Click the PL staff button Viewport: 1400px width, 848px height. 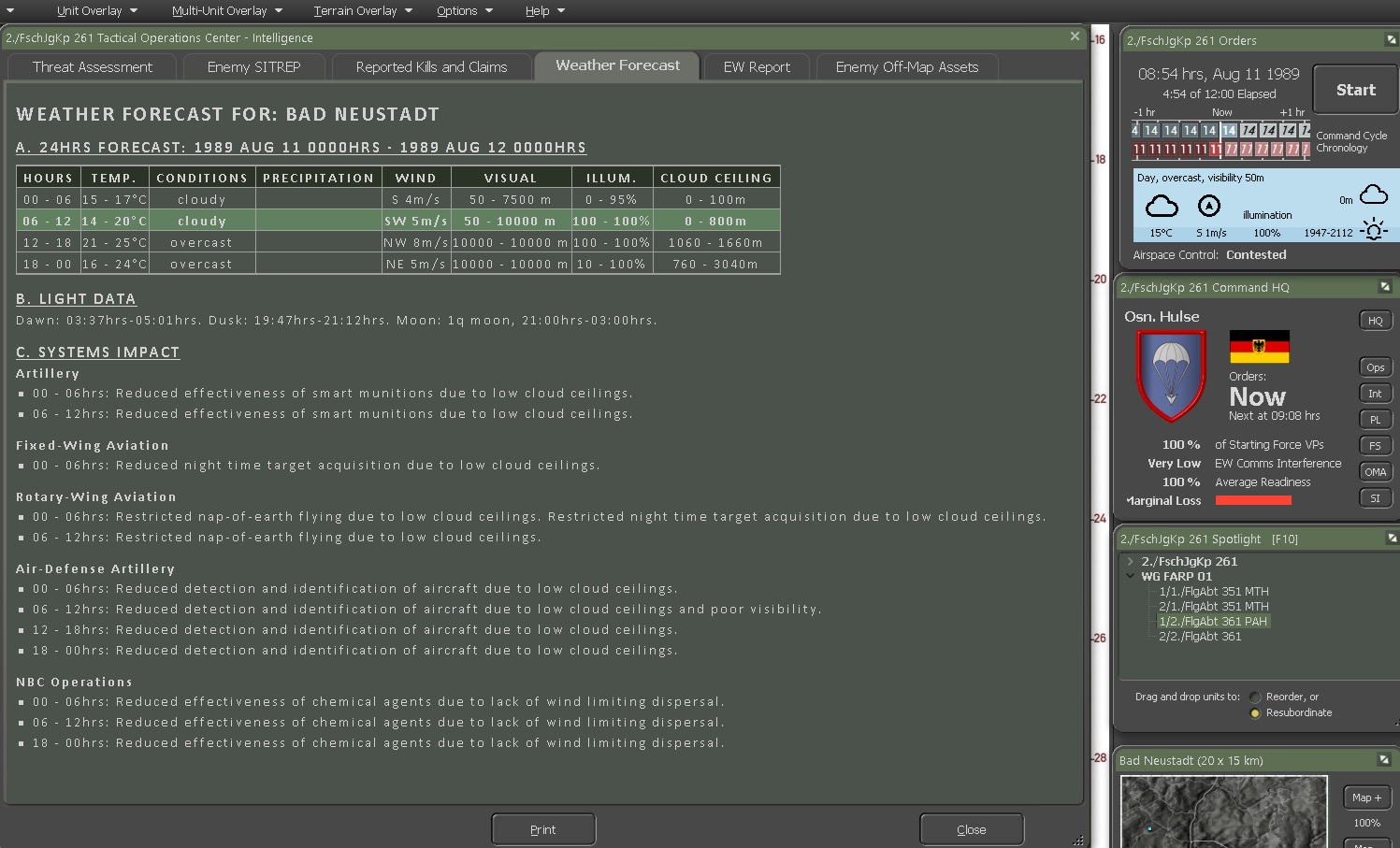tap(1376, 420)
